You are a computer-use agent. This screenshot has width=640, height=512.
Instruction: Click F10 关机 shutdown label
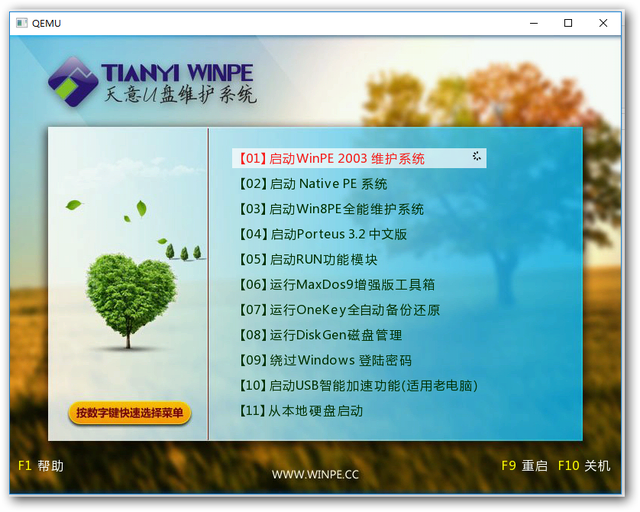pyautogui.click(x=584, y=465)
